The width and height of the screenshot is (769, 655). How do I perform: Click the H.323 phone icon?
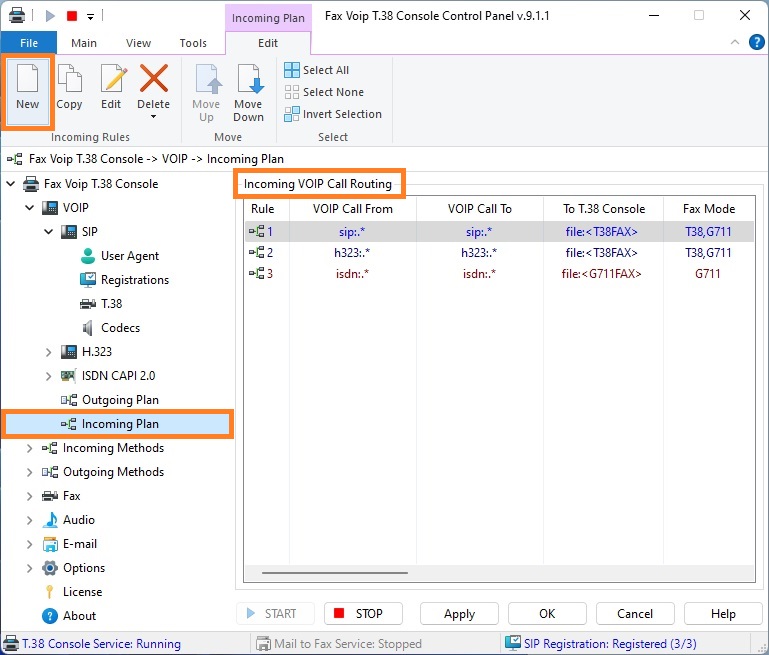(69, 352)
